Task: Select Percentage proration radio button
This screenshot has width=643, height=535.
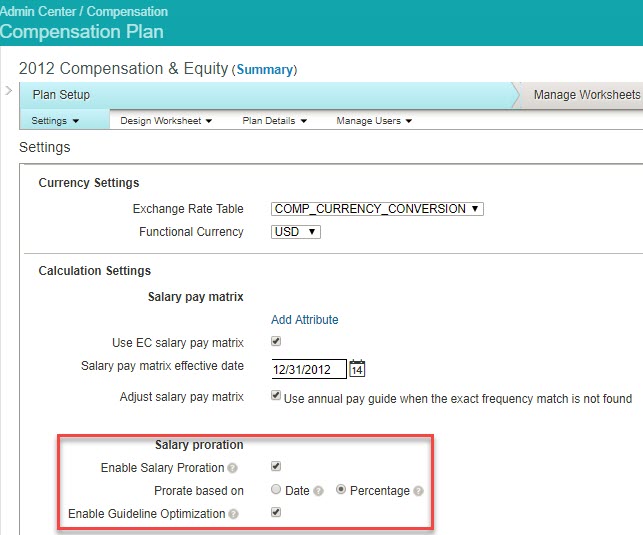Action: coord(341,489)
